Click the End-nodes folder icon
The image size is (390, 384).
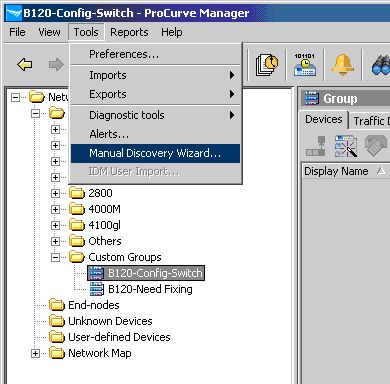coord(57,305)
